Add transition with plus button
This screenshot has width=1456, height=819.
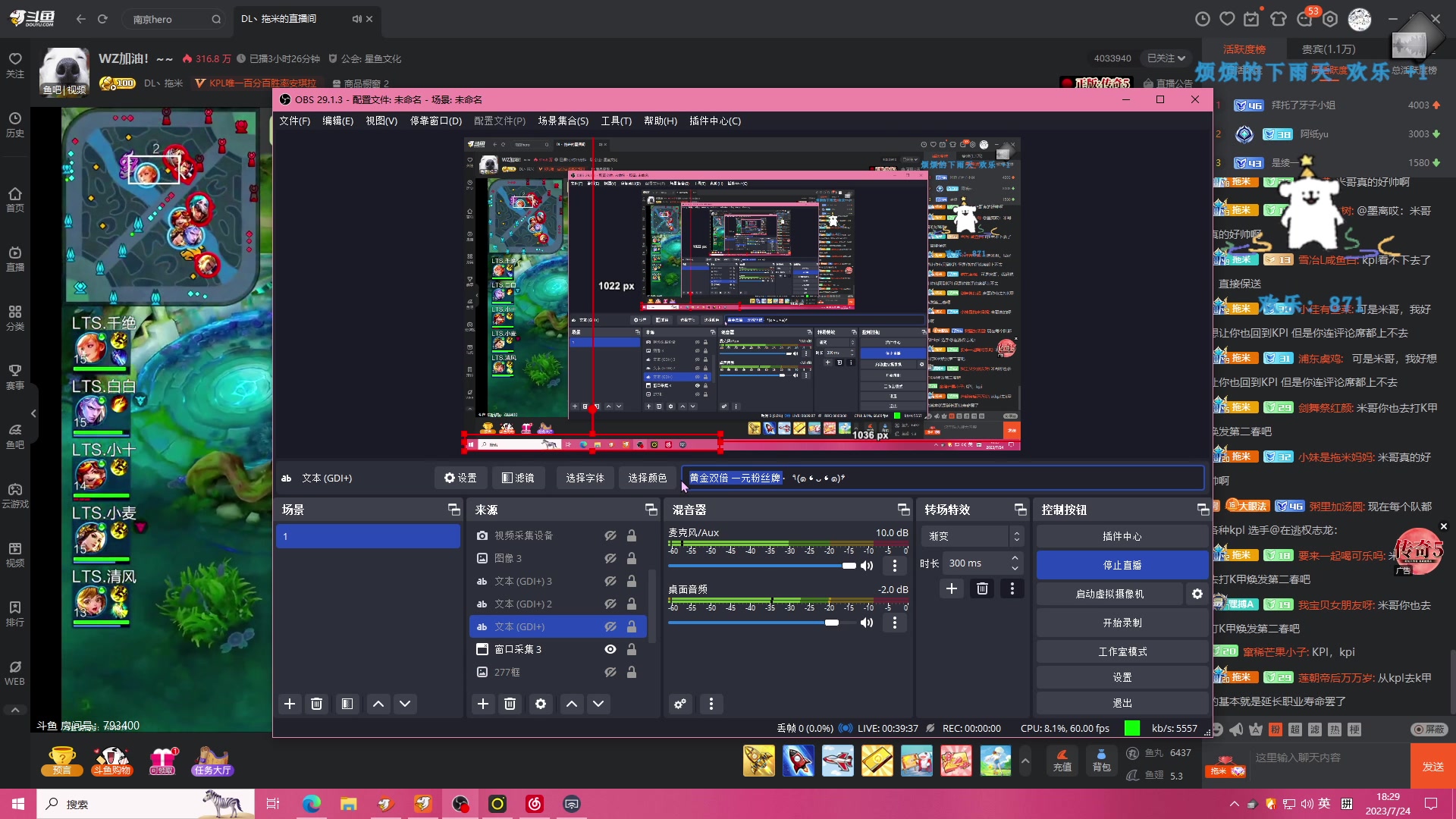click(952, 588)
